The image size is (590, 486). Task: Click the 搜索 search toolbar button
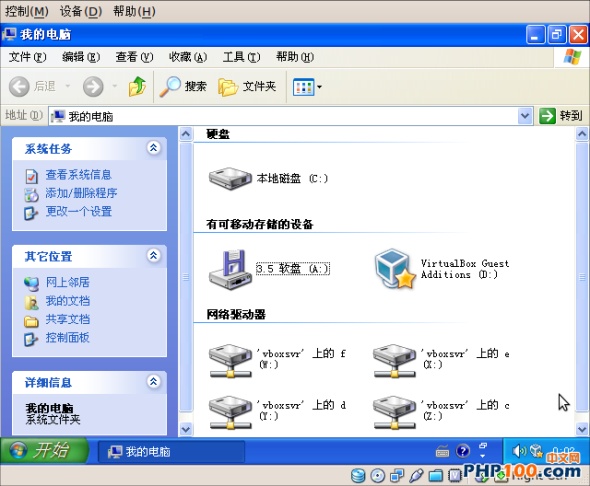point(183,87)
